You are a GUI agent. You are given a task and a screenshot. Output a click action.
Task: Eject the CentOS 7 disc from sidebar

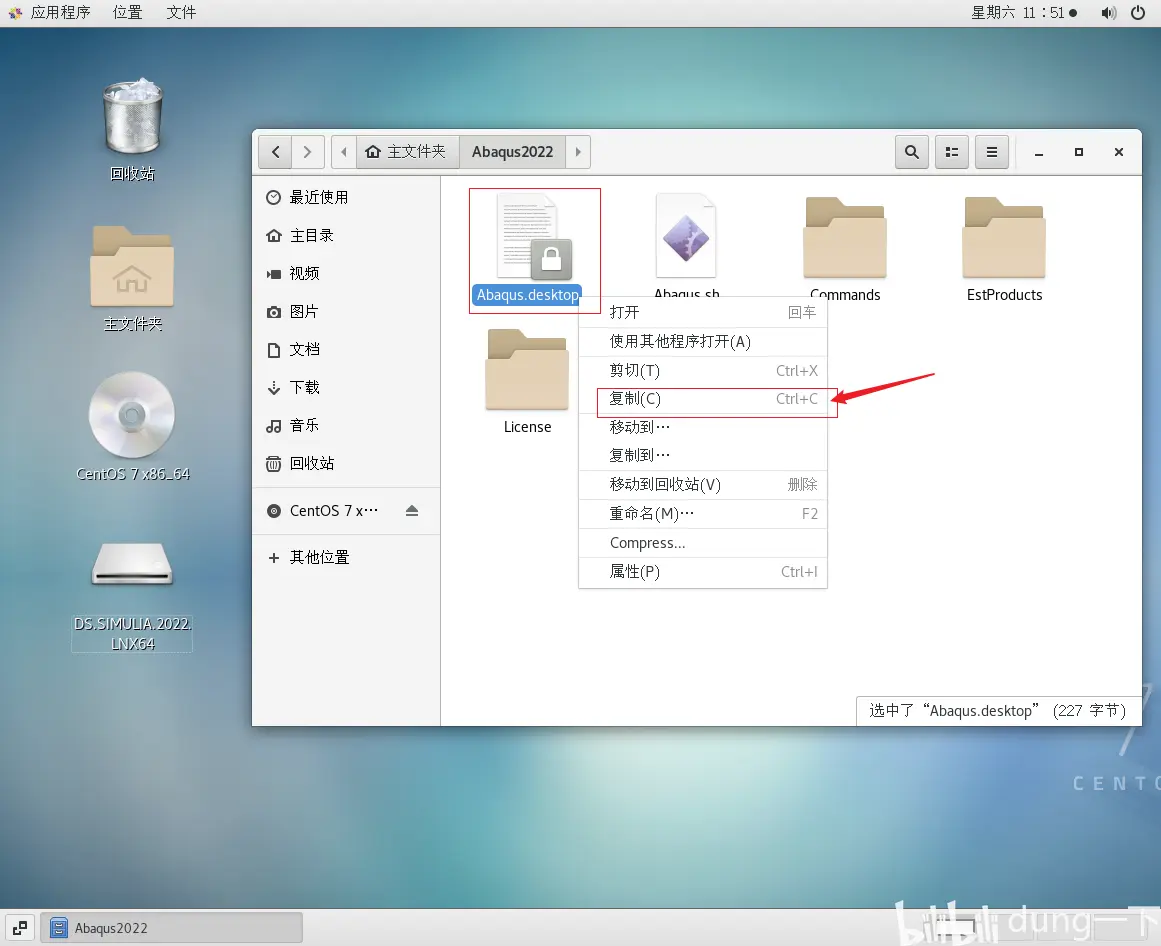(412, 511)
